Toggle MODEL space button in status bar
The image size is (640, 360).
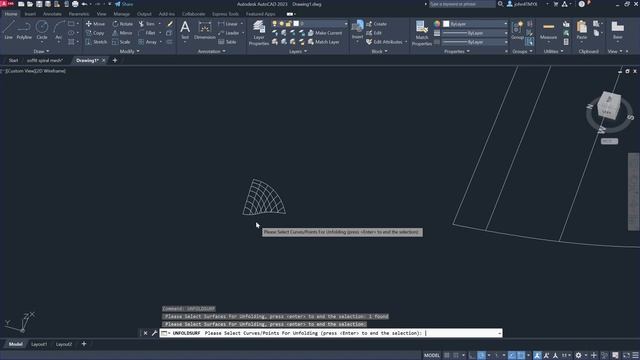[x=431, y=356]
